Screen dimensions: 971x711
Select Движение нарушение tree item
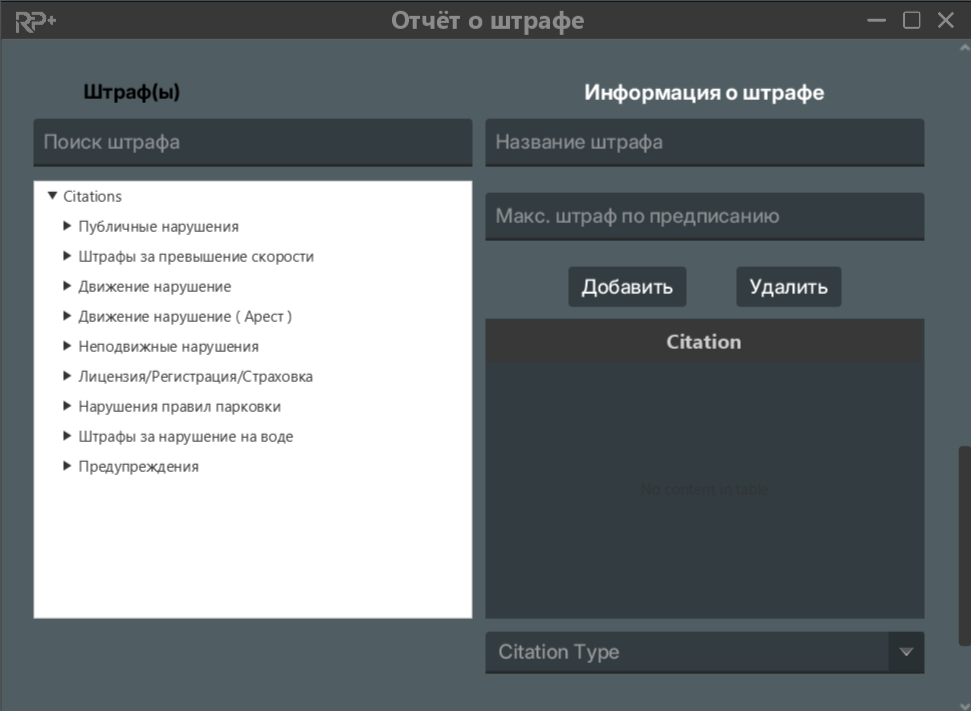[x=154, y=287]
